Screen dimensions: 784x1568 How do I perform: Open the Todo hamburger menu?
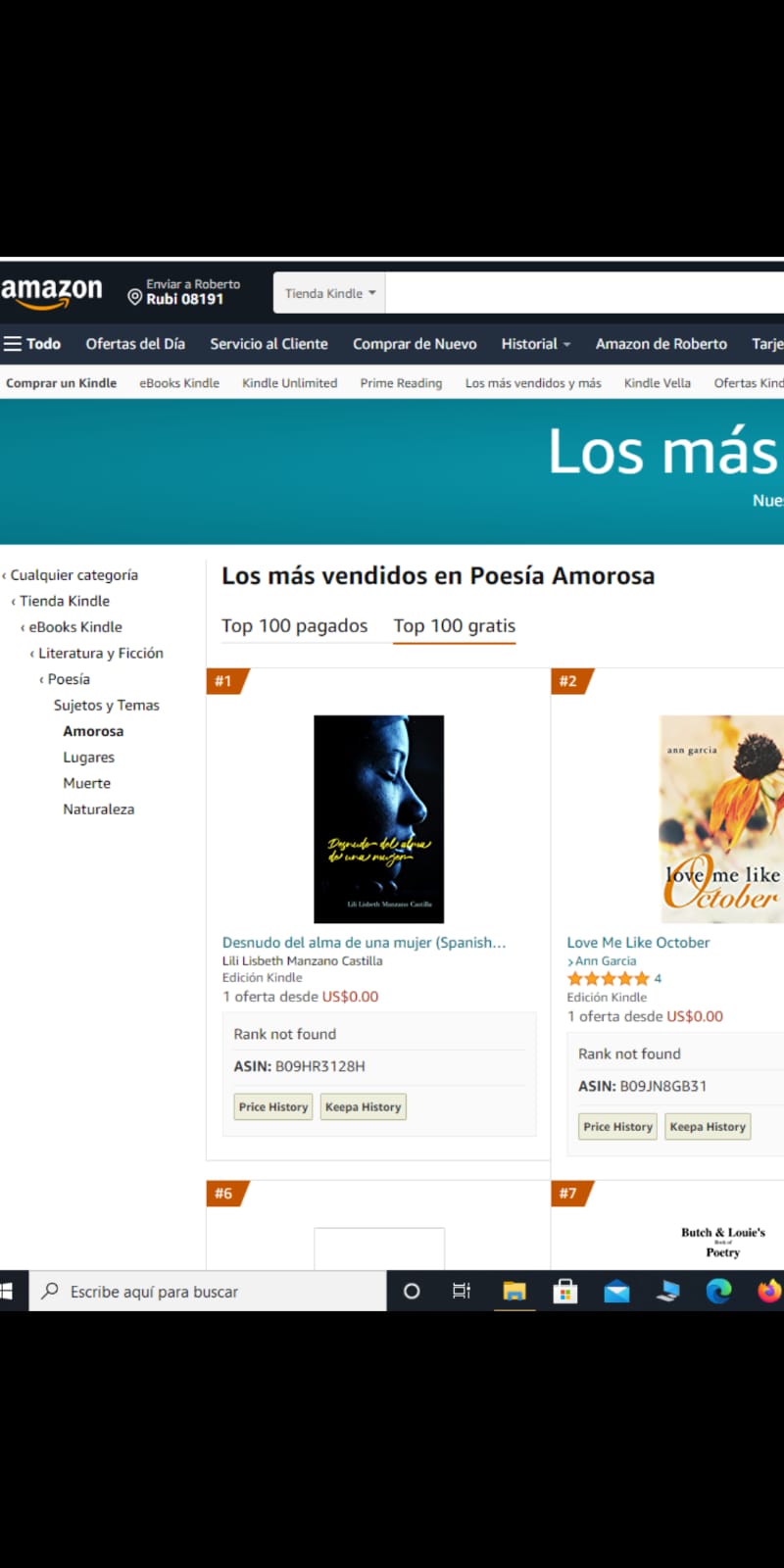pos(32,344)
